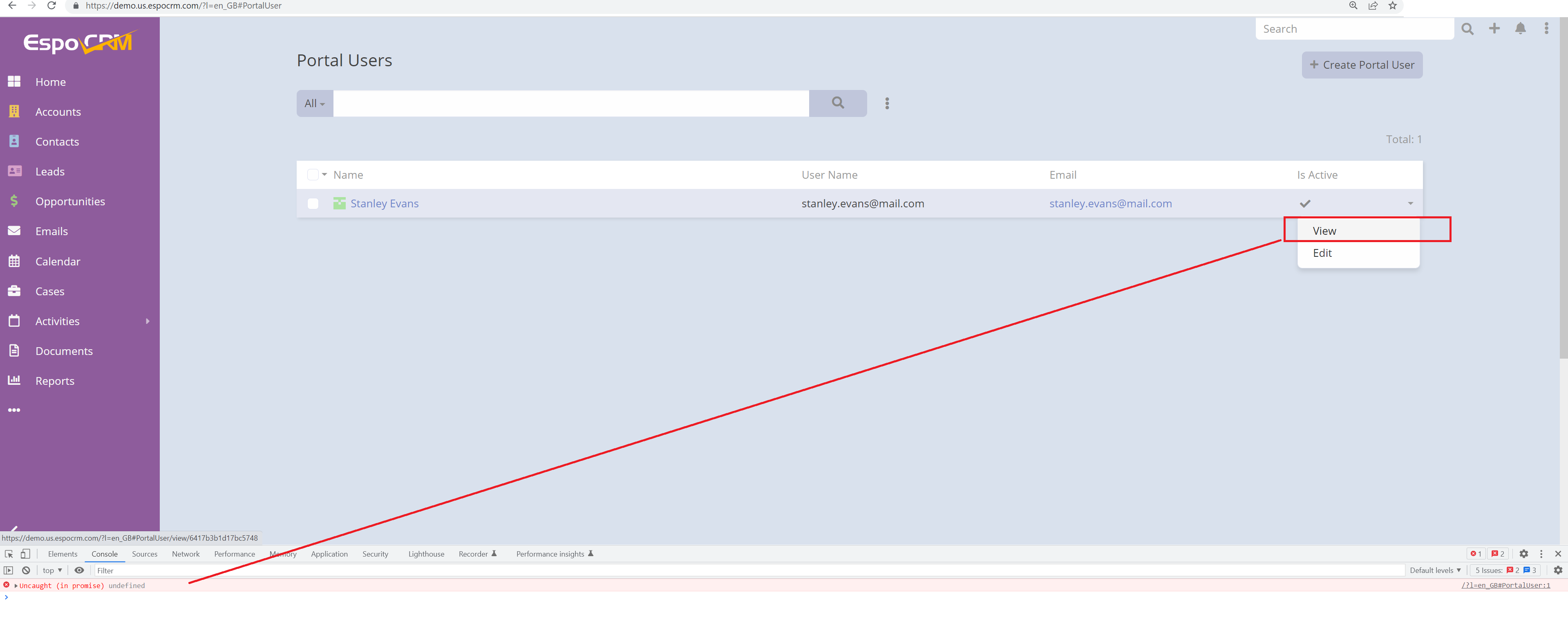
Task: Expand the Activities submenu arrow
Action: pyautogui.click(x=147, y=321)
